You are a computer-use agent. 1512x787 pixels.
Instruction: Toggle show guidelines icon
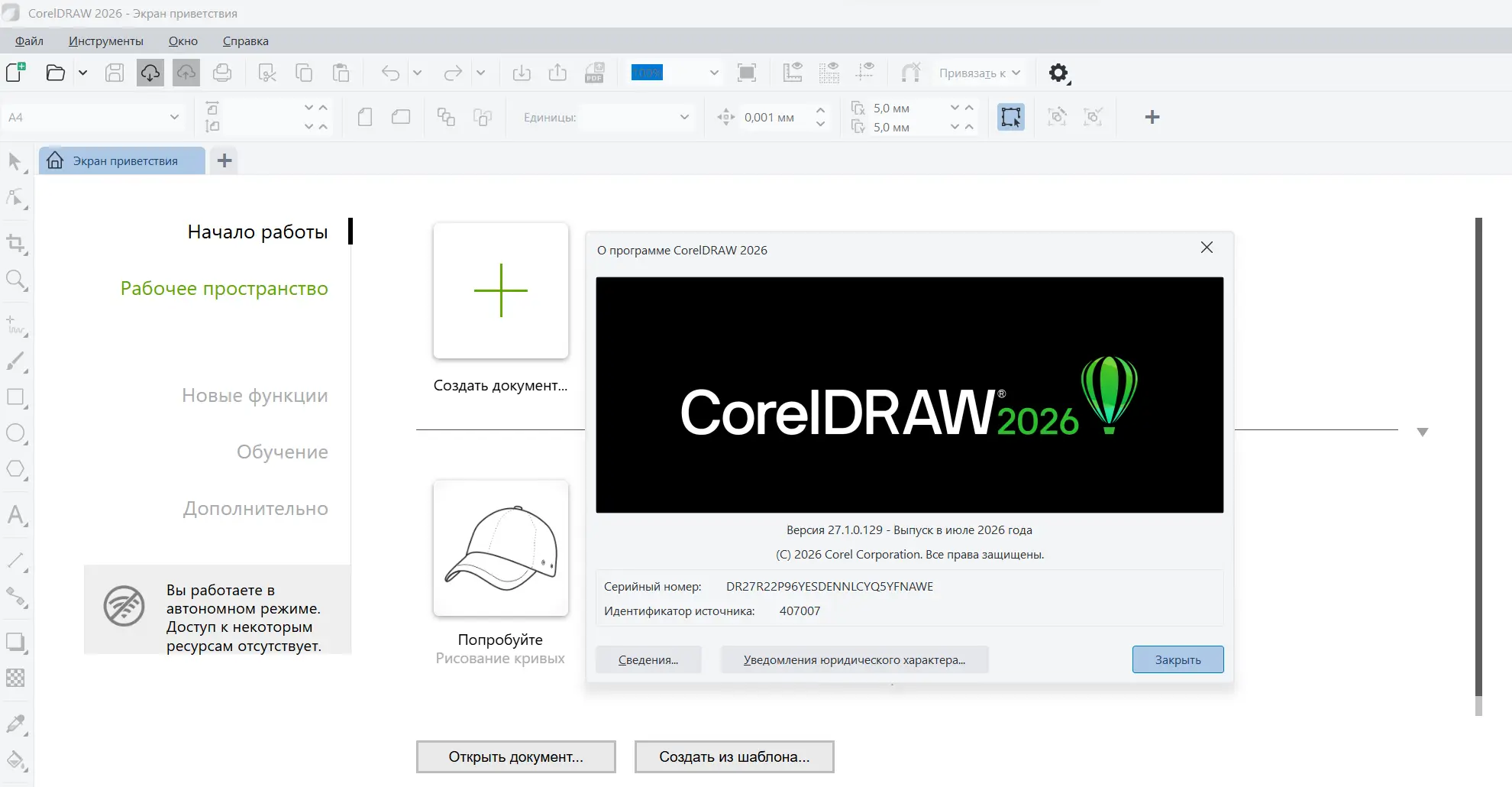864,73
